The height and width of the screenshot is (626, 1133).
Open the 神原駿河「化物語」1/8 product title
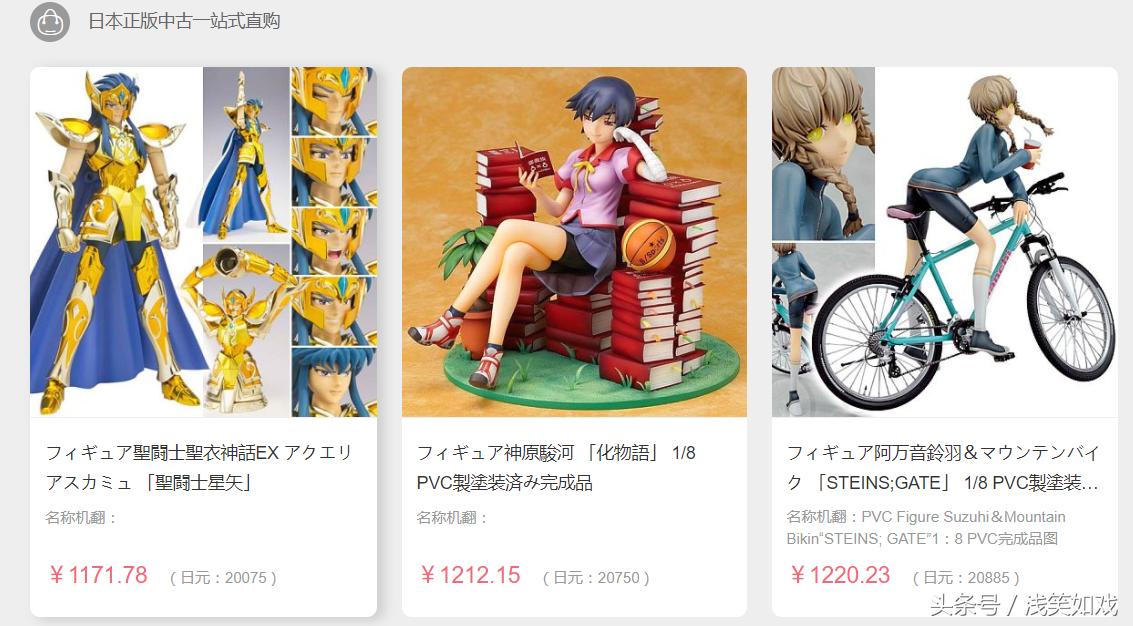pos(556,468)
